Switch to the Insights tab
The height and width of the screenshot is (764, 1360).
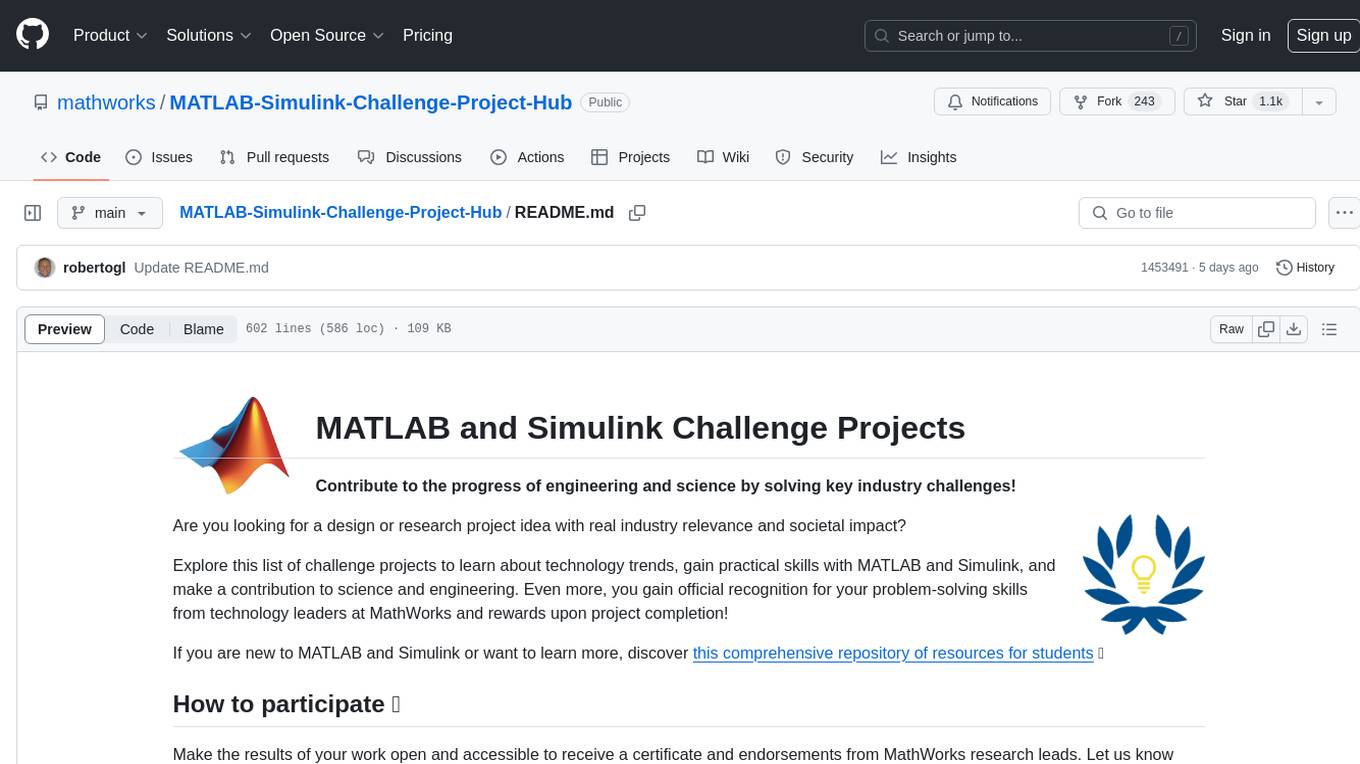[918, 157]
